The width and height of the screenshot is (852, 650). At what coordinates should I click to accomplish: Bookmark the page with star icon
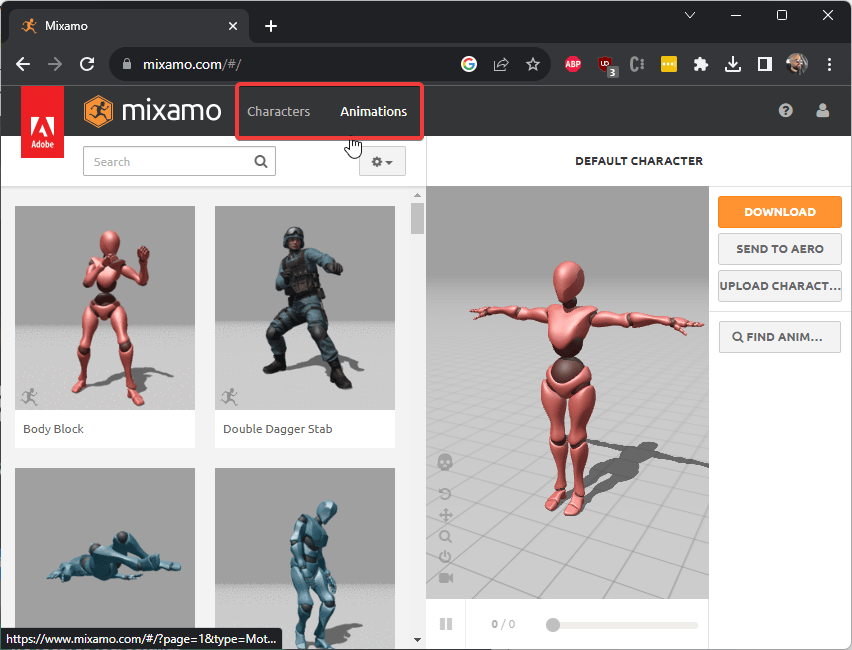pyautogui.click(x=532, y=64)
